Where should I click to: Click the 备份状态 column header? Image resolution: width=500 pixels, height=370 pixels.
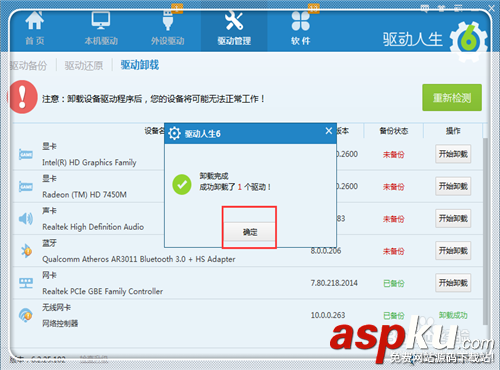(394, 131)
